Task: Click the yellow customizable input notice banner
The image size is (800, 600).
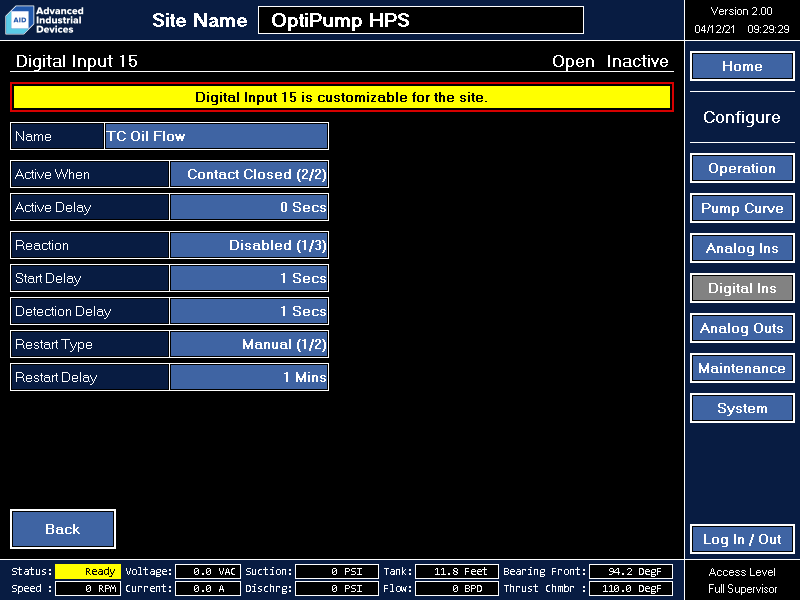Action: 342,97
